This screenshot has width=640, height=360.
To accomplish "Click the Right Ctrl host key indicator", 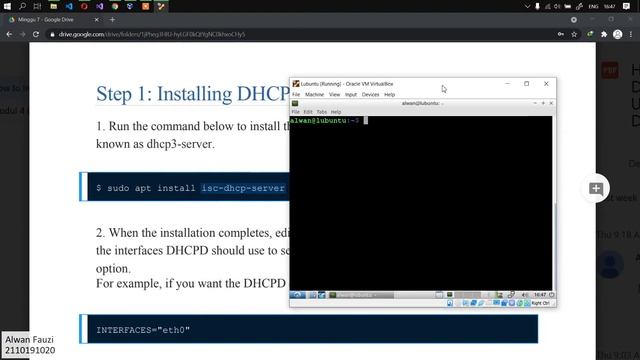I will coord(540,303).
